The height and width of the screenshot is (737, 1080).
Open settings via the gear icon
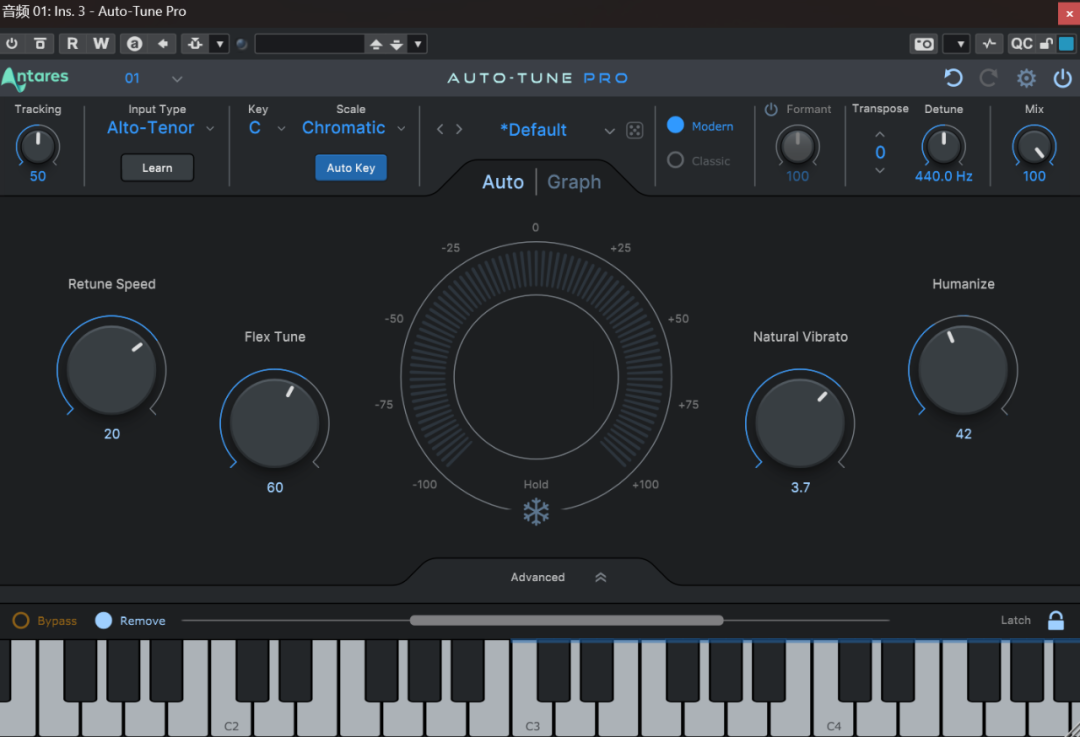(1026, 78)
